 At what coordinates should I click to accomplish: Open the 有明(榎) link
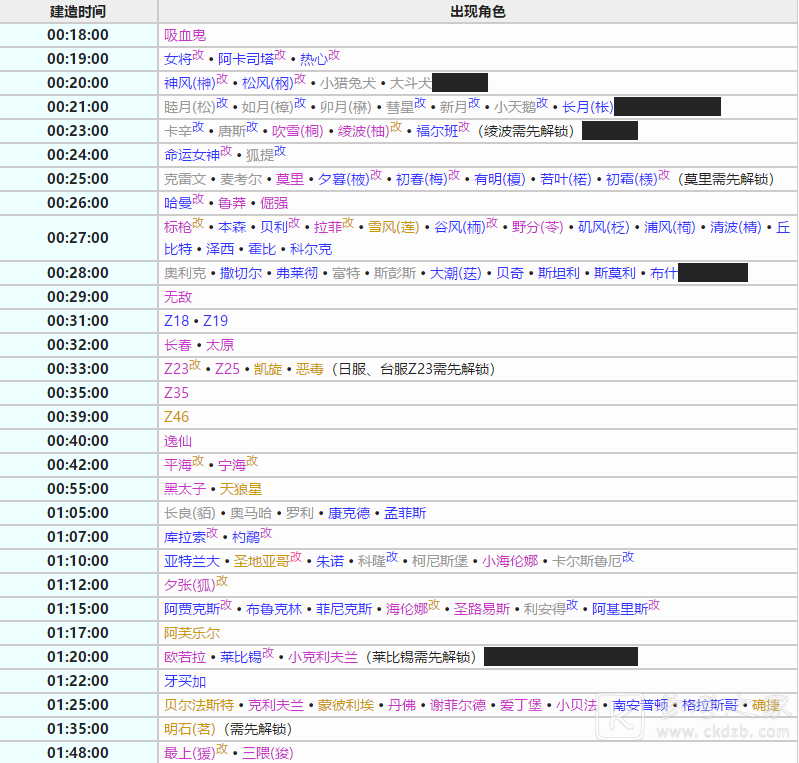500,179
